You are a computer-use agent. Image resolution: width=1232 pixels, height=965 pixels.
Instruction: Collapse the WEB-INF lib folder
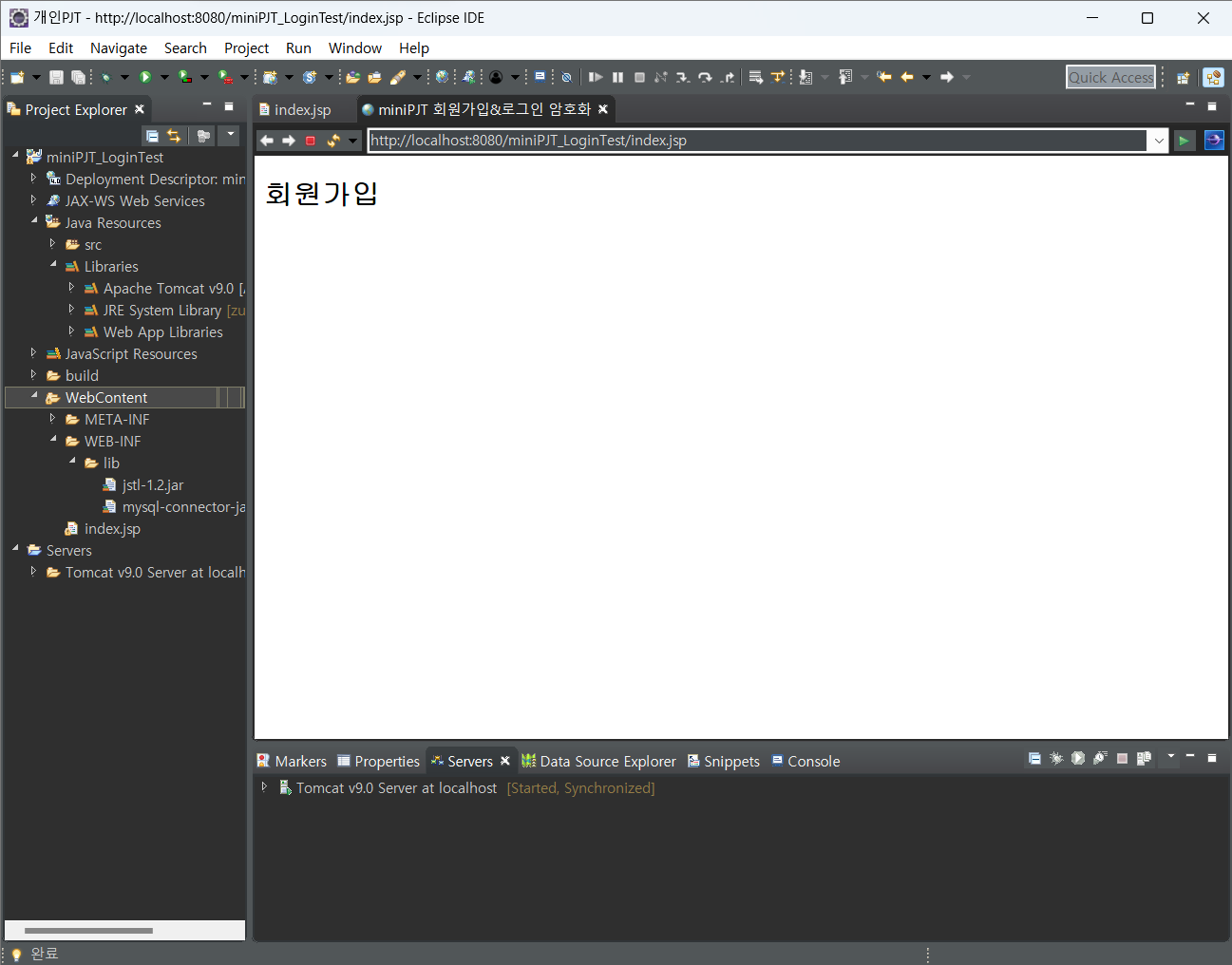[x=72, y=461]
